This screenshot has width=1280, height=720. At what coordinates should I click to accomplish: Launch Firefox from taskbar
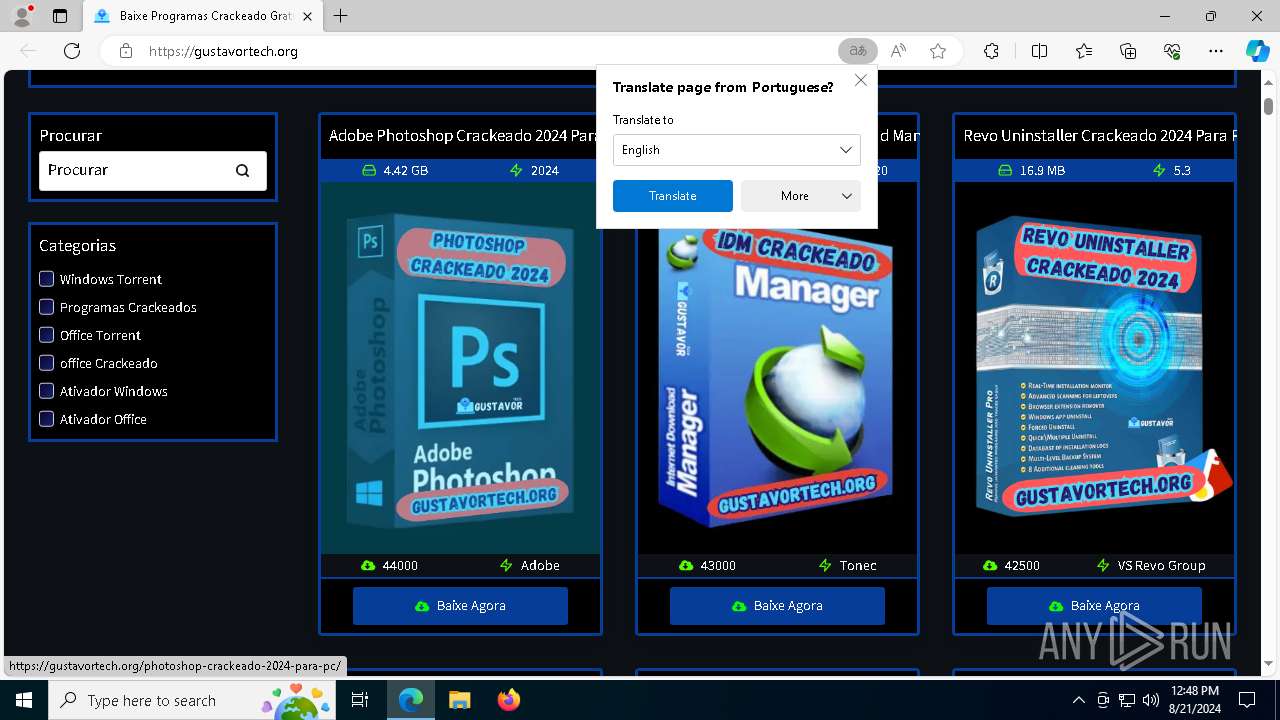pos(509,700)
